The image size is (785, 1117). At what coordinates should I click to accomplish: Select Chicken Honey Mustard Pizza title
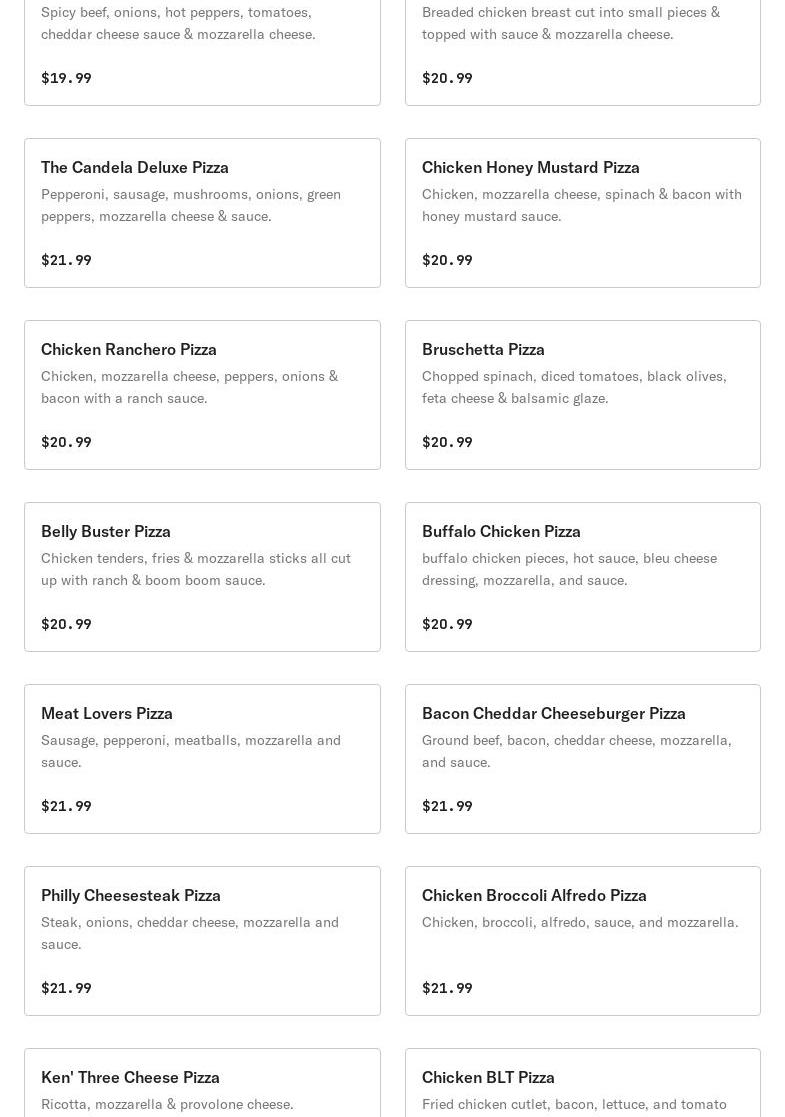point(530,167)
